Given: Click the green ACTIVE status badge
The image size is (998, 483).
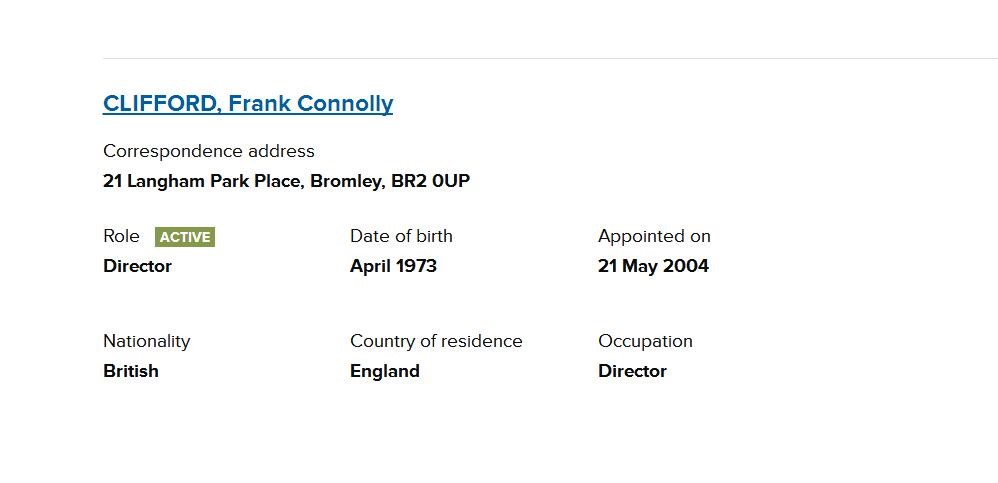Looking at the screenshot, I should coord(185,237).
